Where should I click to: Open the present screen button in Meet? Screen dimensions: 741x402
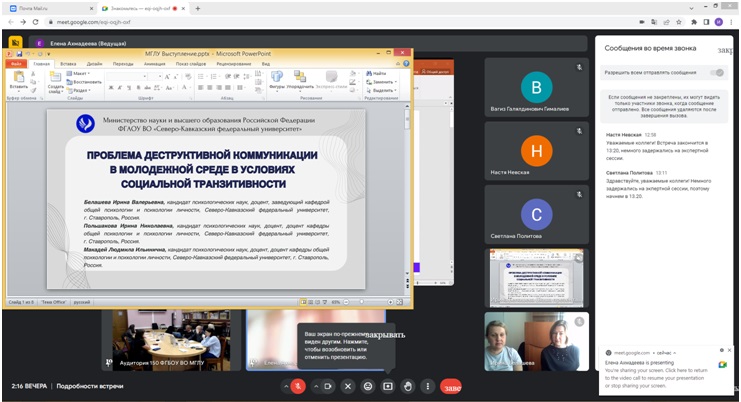388,386
